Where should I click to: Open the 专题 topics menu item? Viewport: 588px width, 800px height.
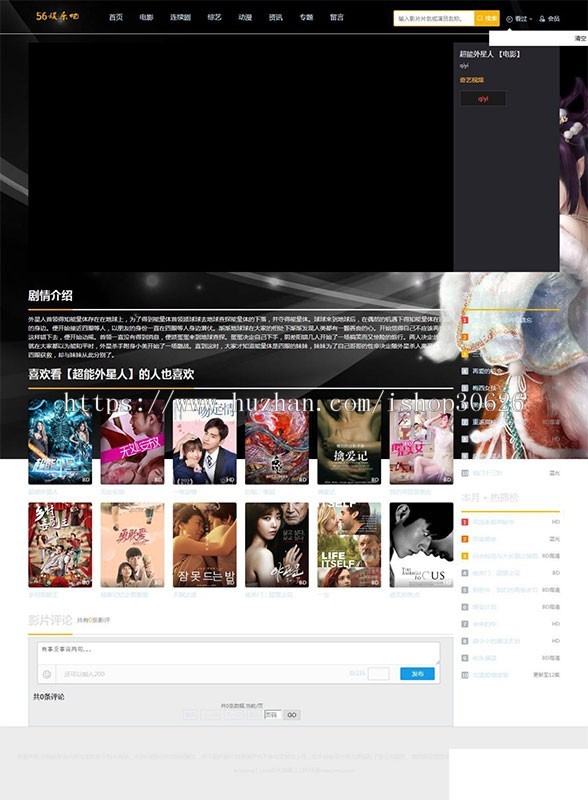[x=306, y=17]
